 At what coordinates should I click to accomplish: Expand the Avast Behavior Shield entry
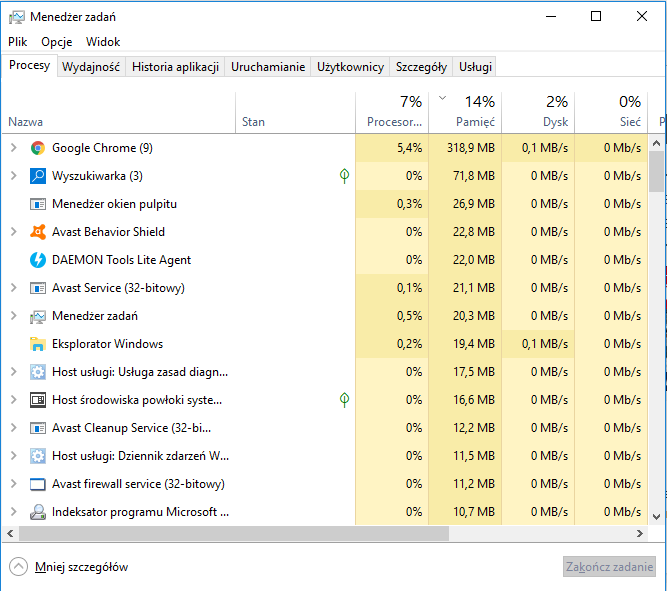pyautogui.click(x=14, y=232)
